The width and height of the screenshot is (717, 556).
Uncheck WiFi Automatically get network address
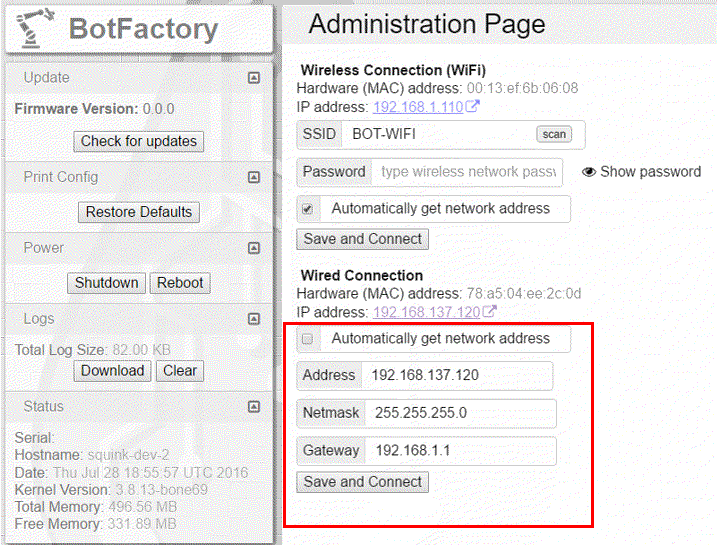click(x=308, y=209)
